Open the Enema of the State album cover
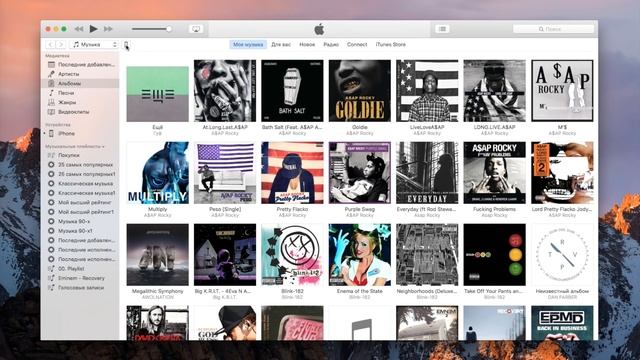Screen dimensions: 640x360 (x=360, y=255)
